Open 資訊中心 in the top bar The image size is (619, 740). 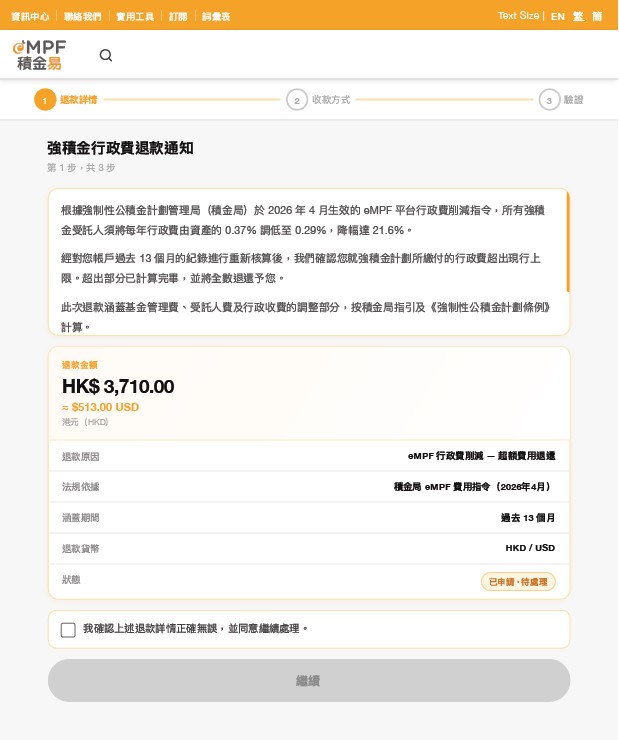(30, 17)
